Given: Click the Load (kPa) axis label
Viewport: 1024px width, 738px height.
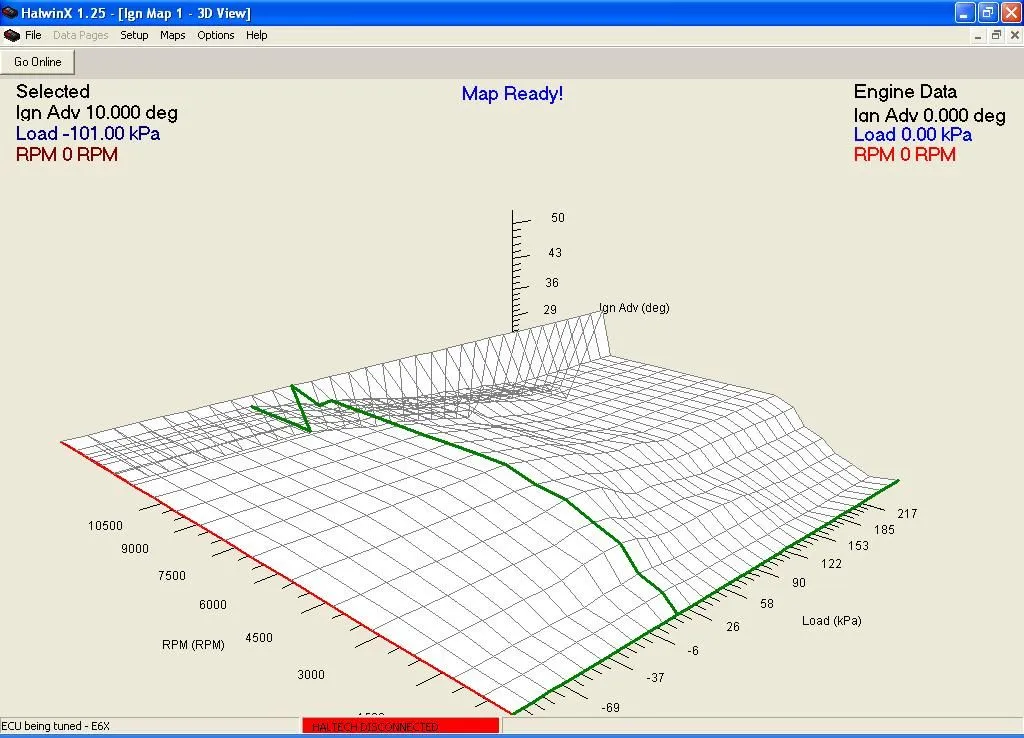Looking at the screenshot, I should [830, 620].
